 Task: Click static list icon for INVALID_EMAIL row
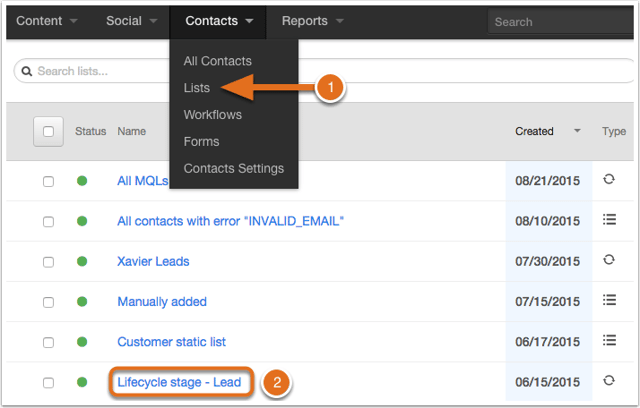pyautogui.click(x=609, y=220)
